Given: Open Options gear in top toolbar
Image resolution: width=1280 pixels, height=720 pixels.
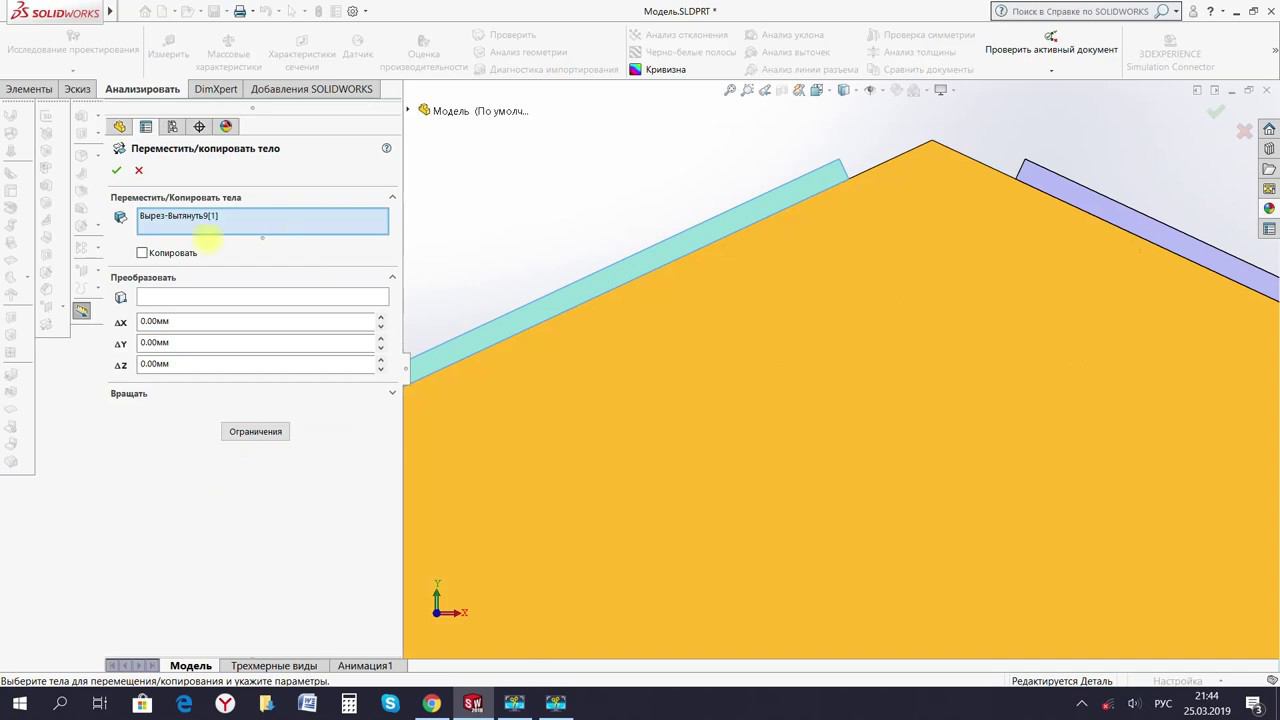Looking at the screenshot, I should [x=353, y=11].
